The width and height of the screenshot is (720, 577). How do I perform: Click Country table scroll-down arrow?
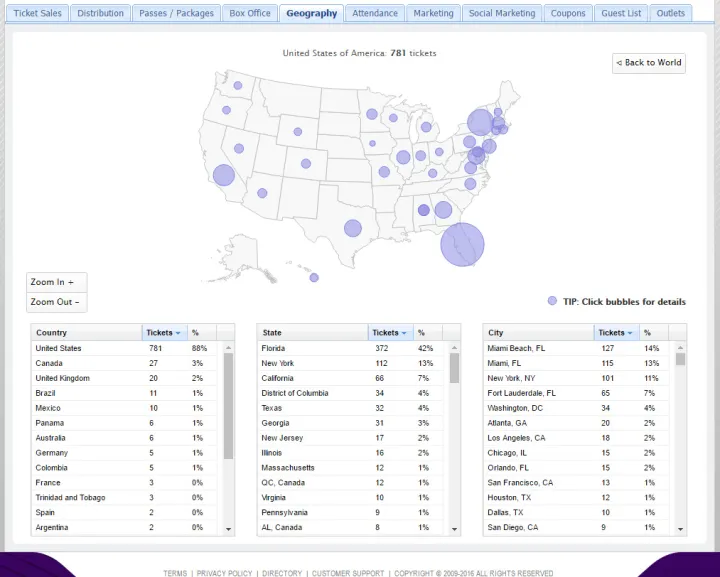pyautogui.click(x=229, y=529)
